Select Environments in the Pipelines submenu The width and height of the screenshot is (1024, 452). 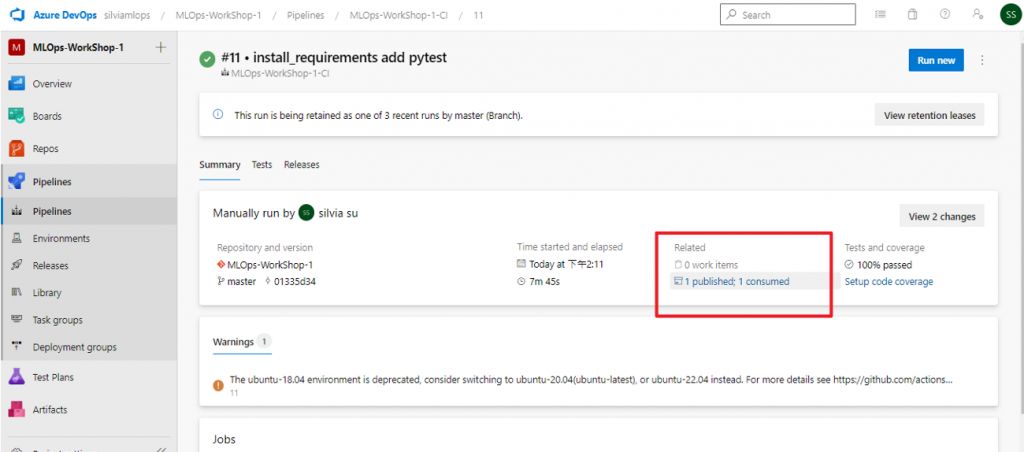pyautogui.click(x=61, y=238)
